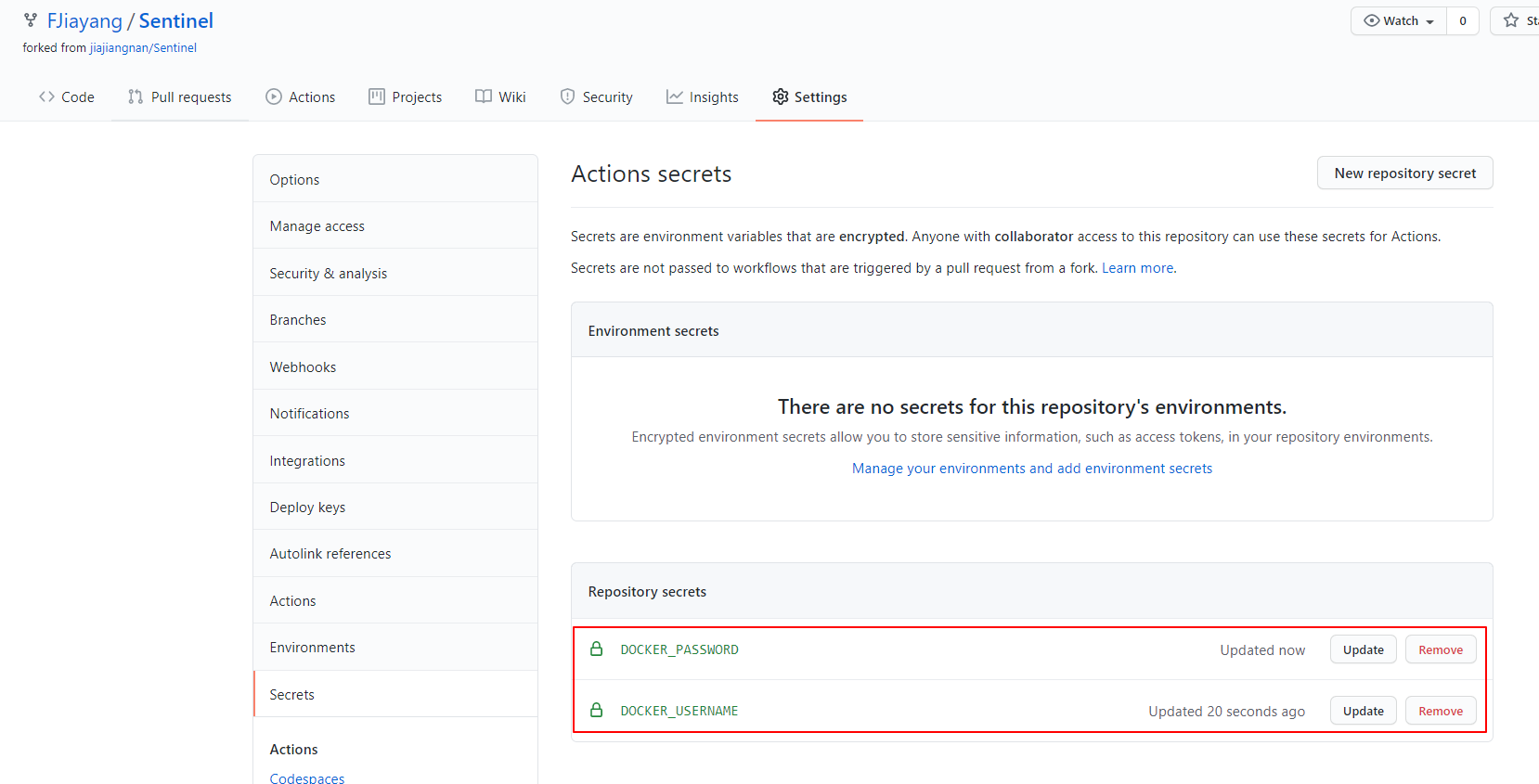Click the Learn more link
Viewport: 1539px width, 784px height.
coord(1137,268)
